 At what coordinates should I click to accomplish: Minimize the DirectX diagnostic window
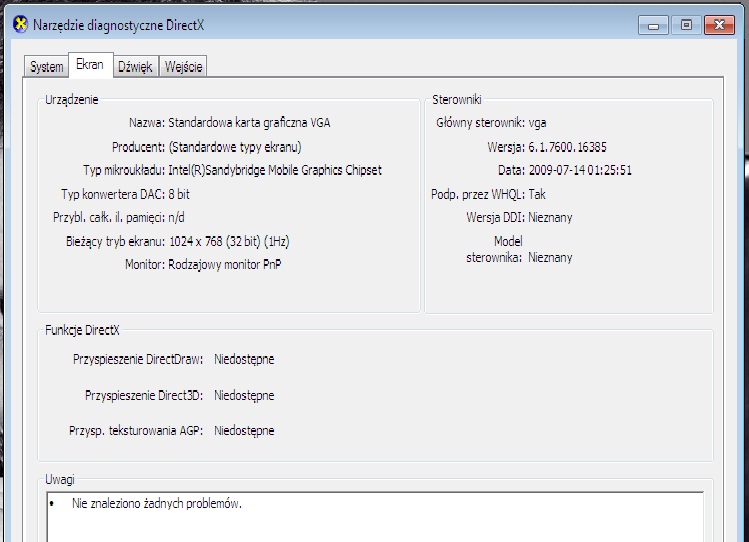pyautogui.click(x=653, y=25)
